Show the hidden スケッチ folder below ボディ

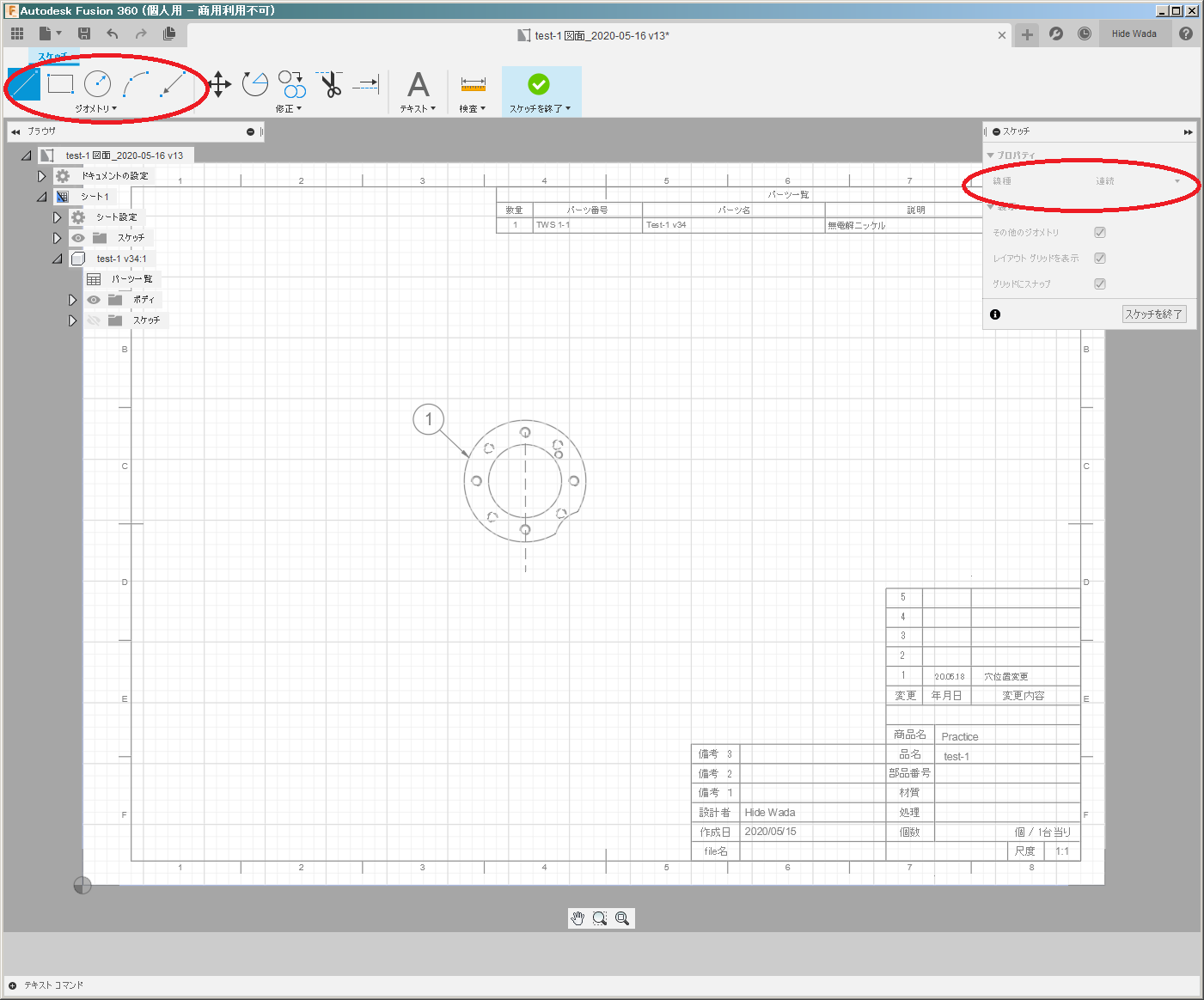94,320
